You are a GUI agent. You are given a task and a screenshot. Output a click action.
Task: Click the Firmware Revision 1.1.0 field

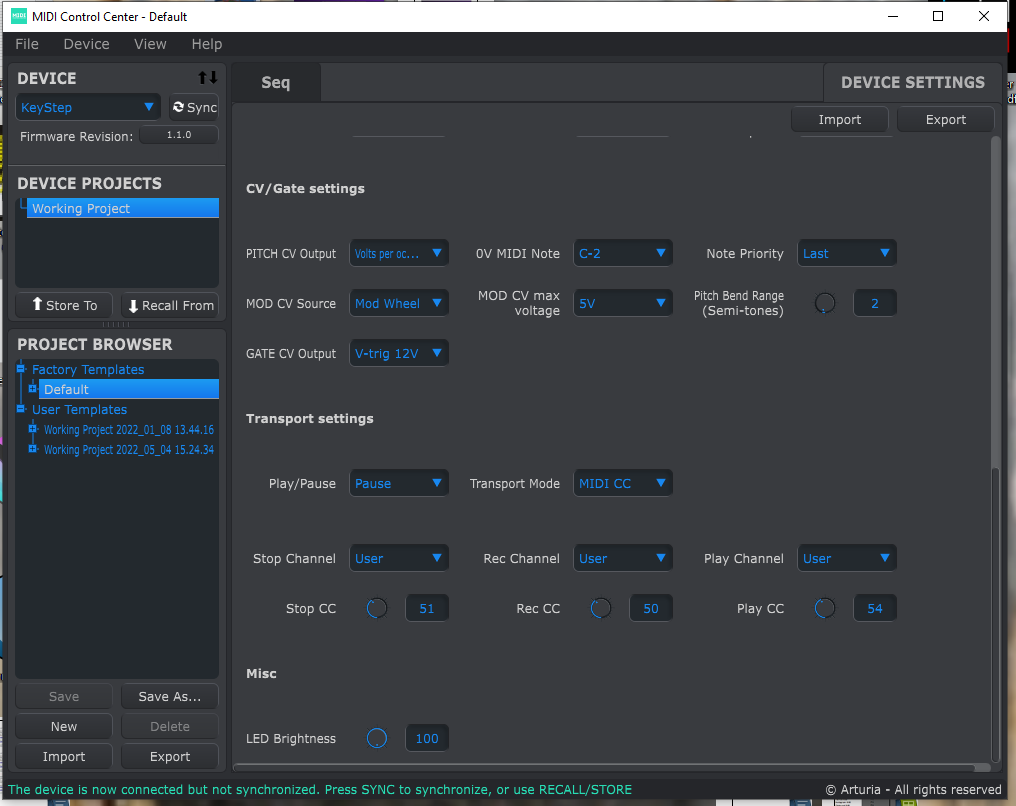pyautogui.click(x=179, y=135)
